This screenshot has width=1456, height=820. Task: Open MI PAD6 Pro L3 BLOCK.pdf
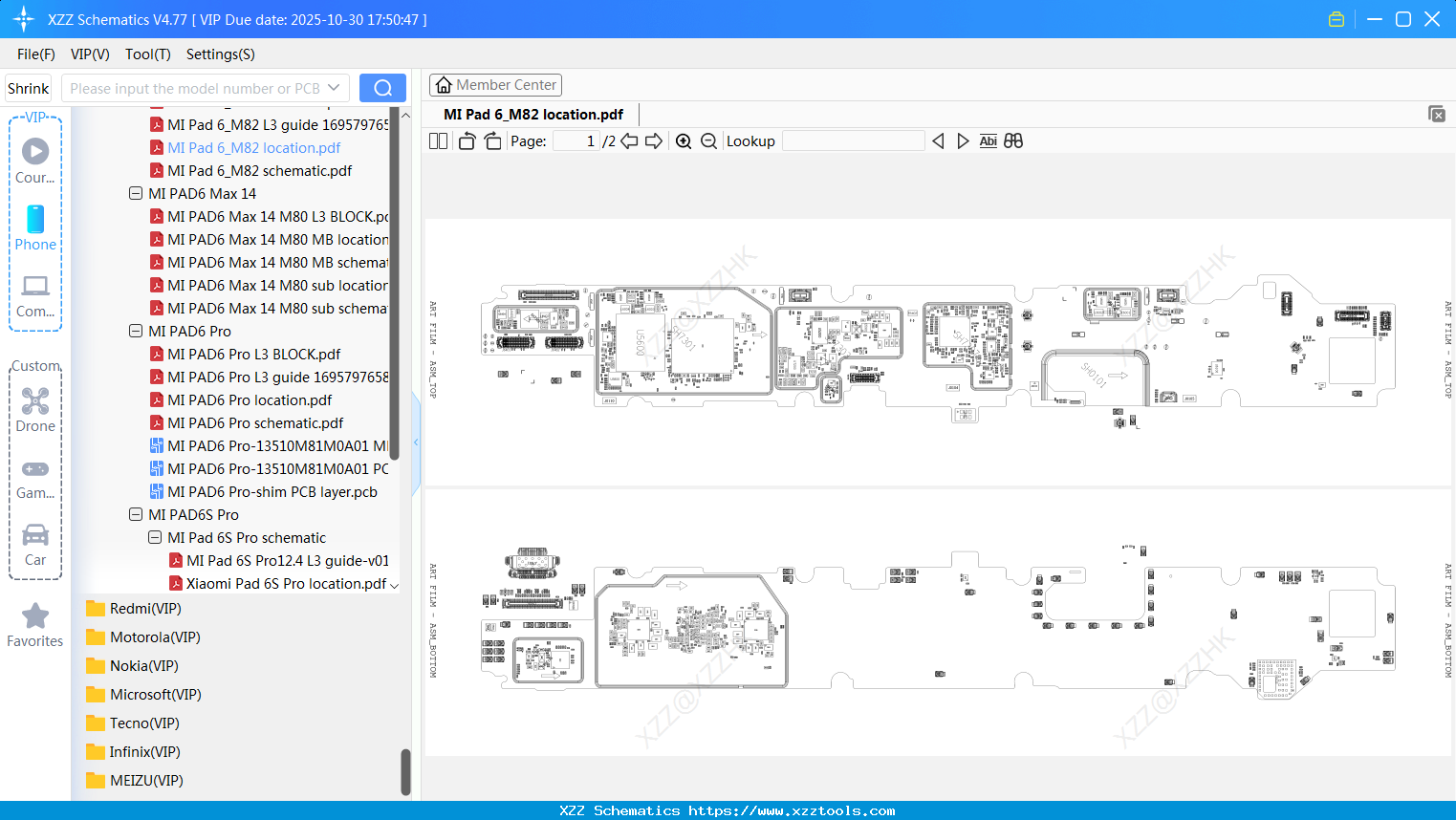[254, 355]
